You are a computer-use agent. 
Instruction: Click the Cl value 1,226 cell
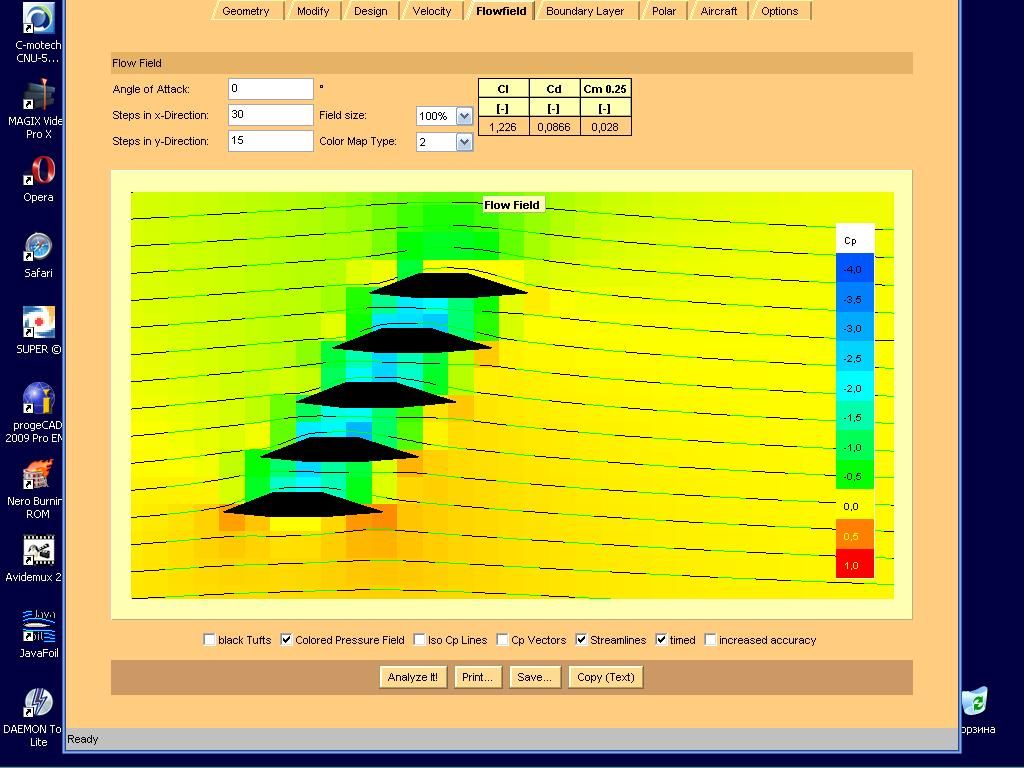[x=503, y=127]
